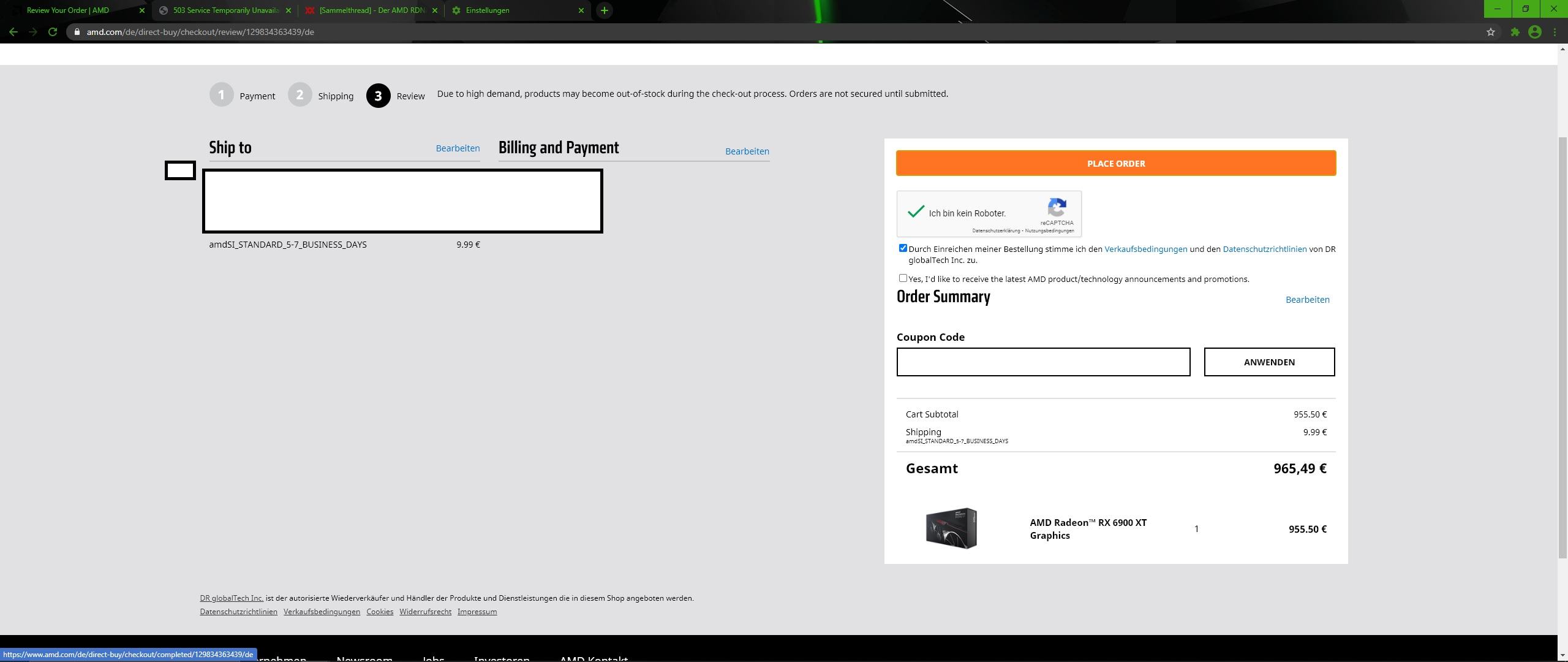Click the browser back arrow

point(13,32)
